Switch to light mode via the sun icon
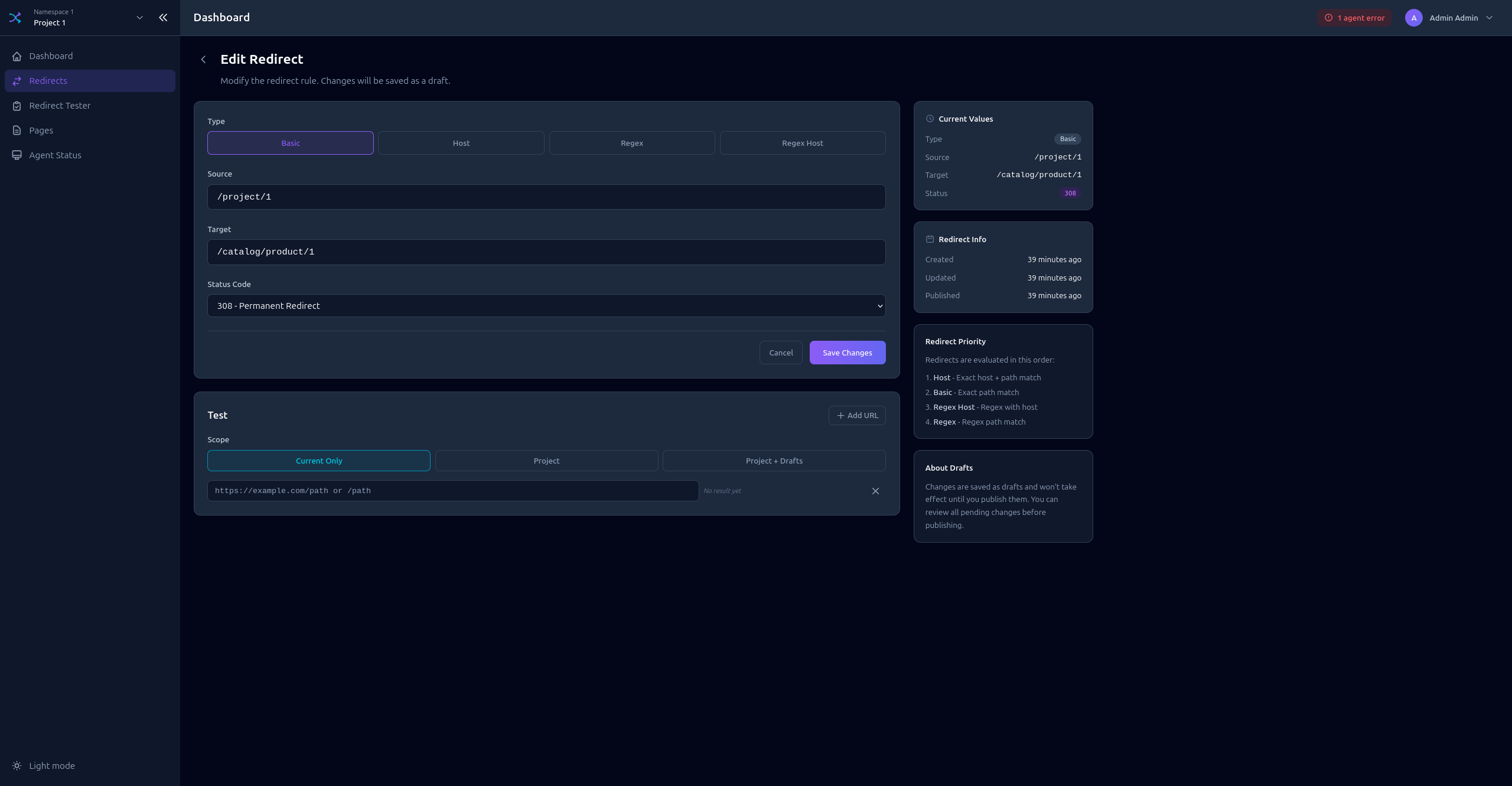The width and height of the screenshot is (1512, 786). point(17,765)
